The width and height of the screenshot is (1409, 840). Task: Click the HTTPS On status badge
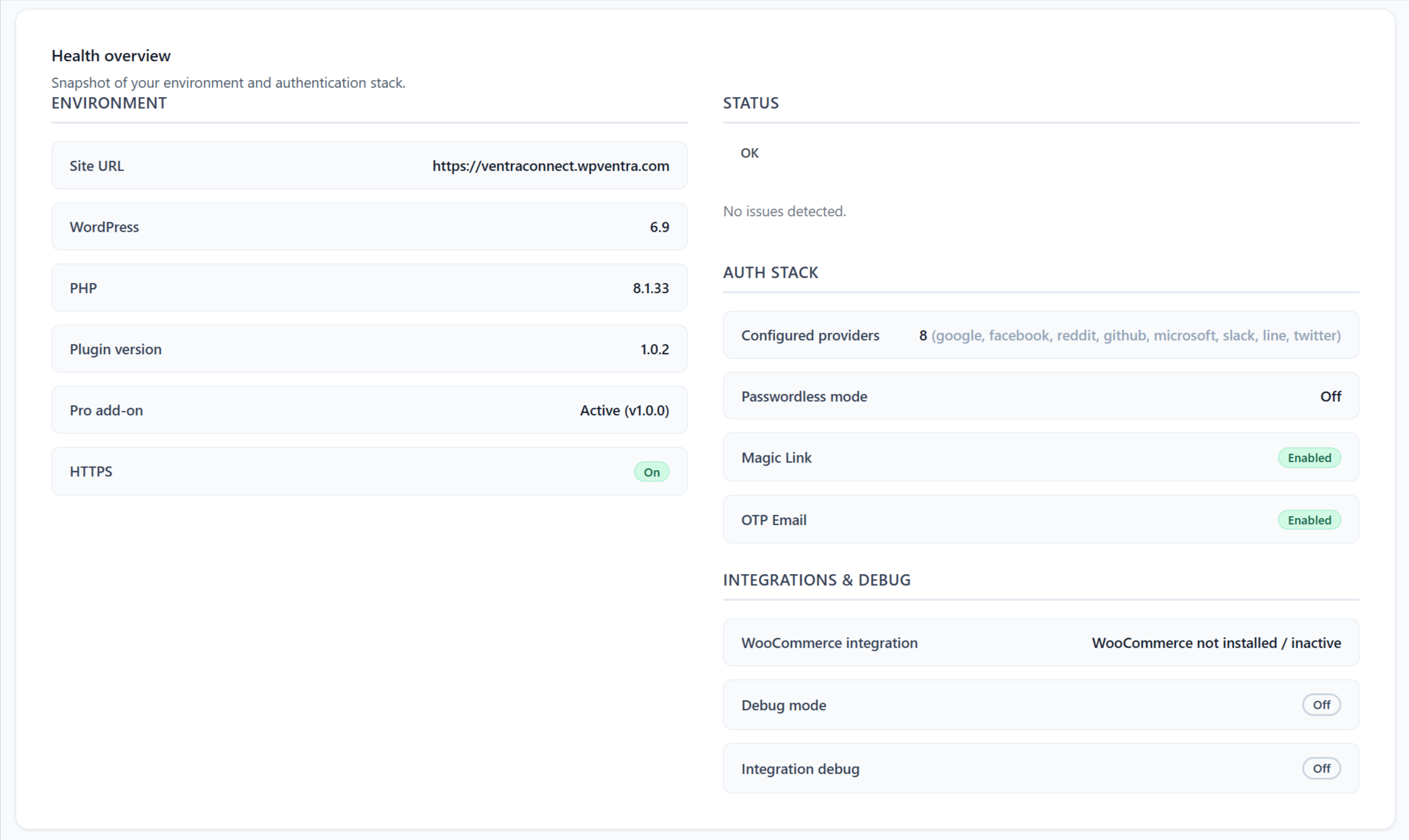point(651,472)
